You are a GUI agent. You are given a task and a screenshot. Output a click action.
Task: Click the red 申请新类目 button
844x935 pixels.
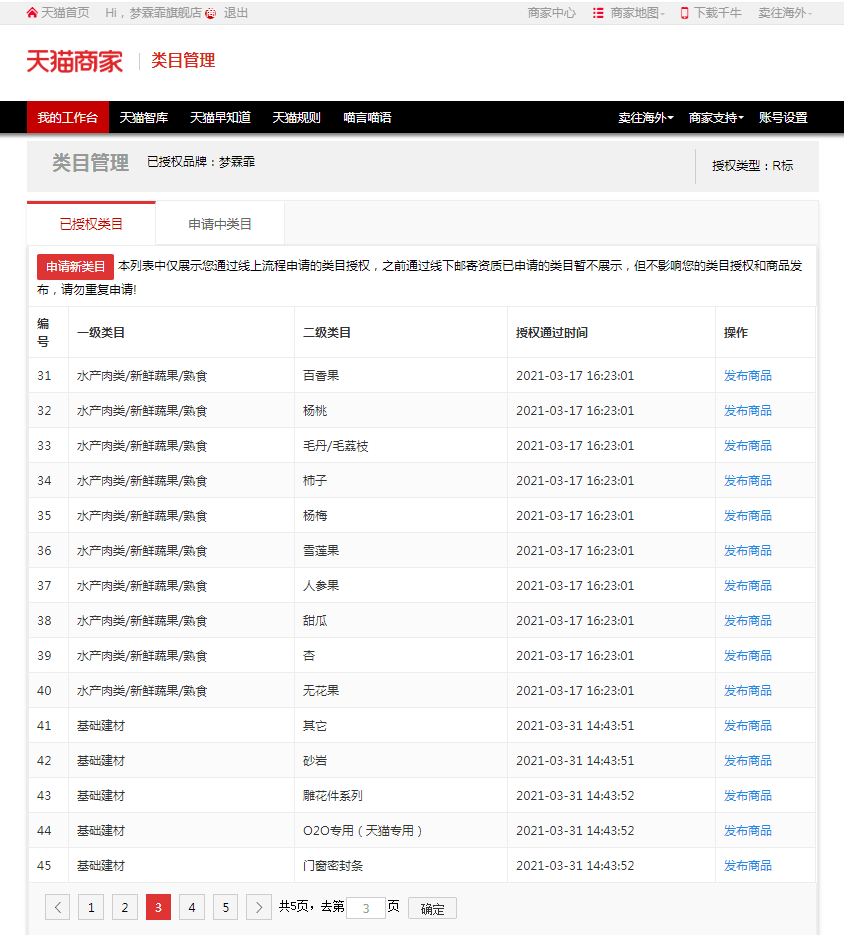(x=75, y=267)
